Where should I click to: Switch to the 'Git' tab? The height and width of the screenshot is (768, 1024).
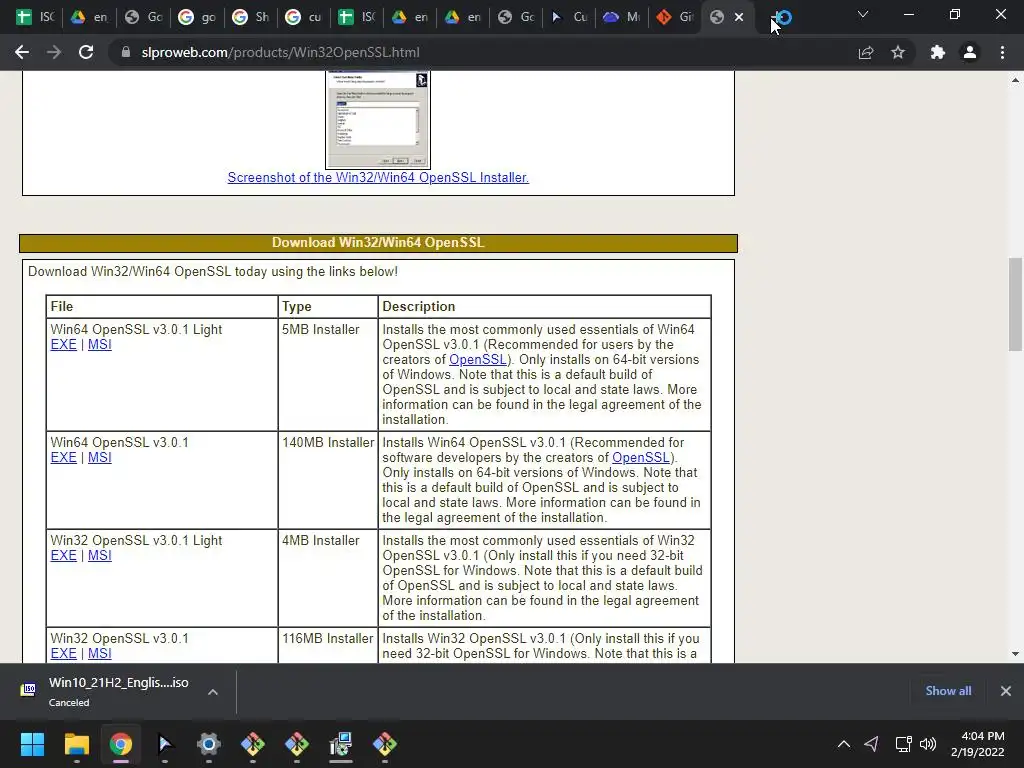click(x=675, y=18)
